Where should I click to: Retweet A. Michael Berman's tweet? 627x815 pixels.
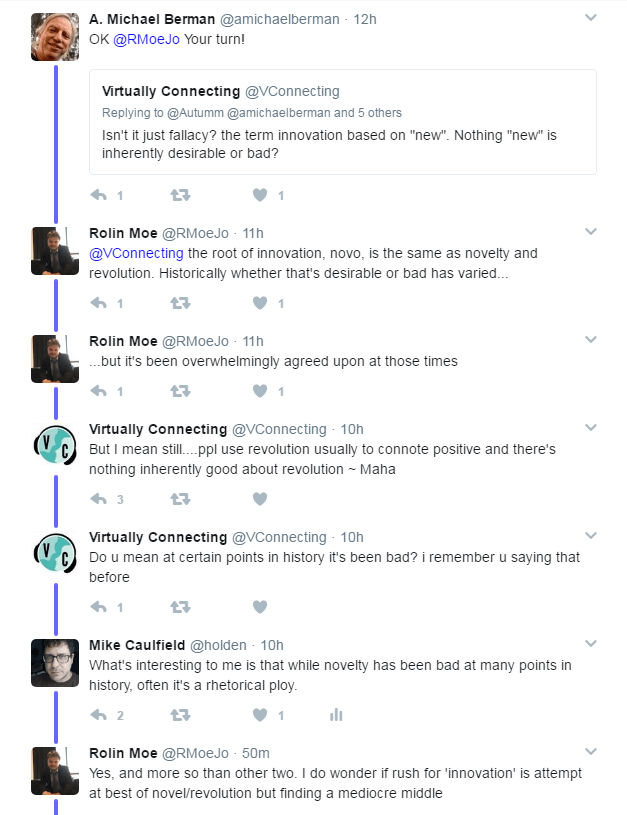(x=180, y=195)
